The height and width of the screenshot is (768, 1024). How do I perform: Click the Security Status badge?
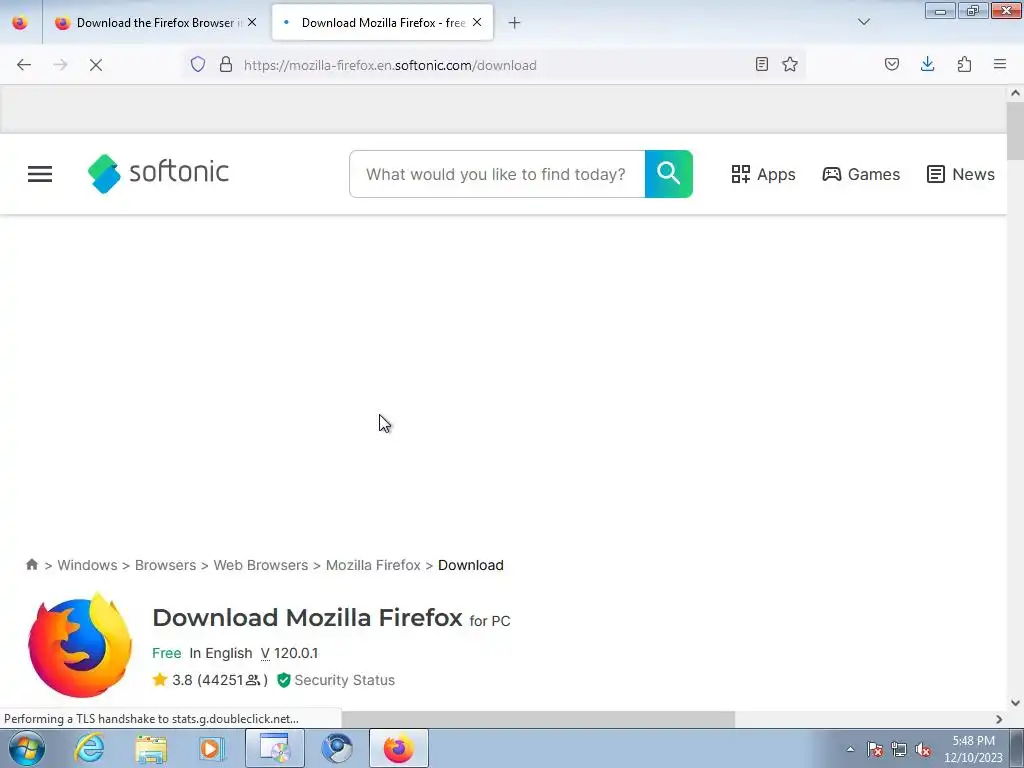point(336,680)
